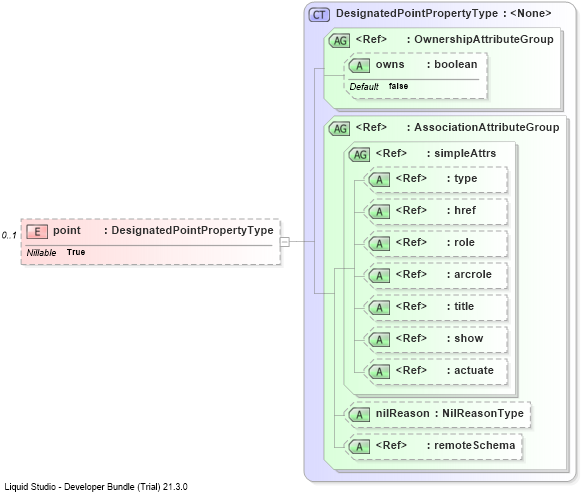Click the A icon of actuate attribute

379,372
